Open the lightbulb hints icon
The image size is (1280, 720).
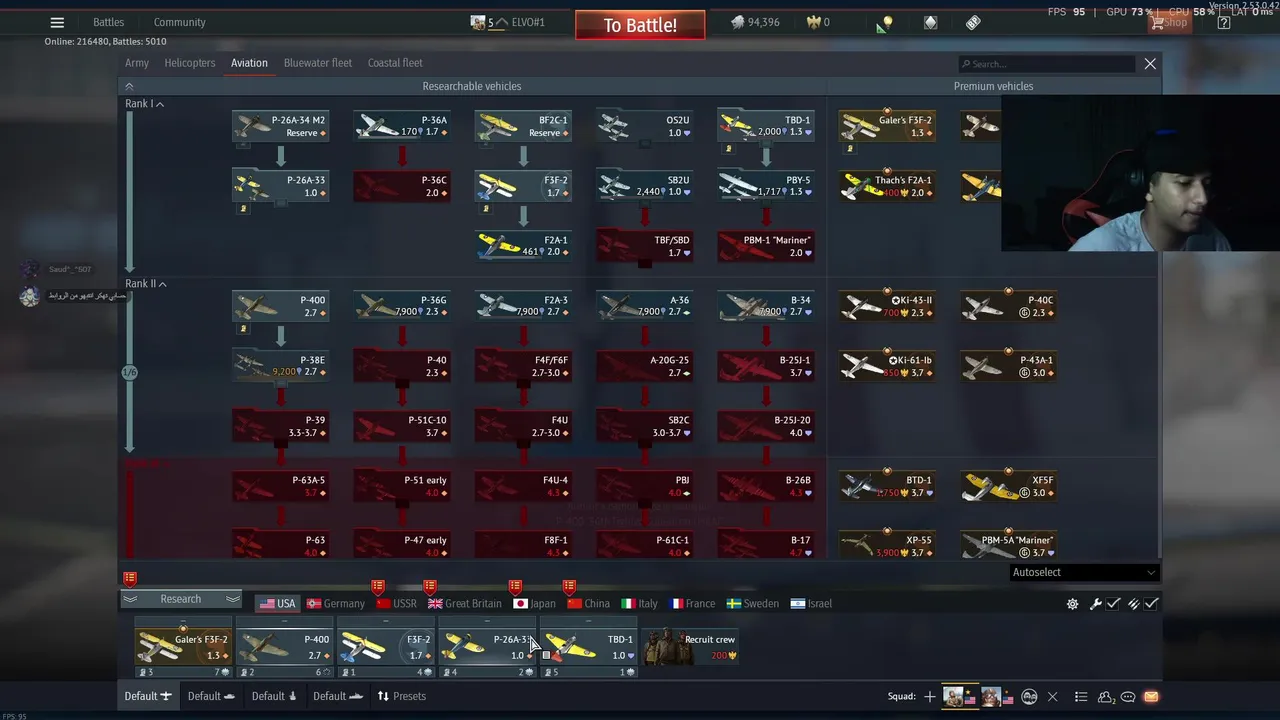coord(886,23)
